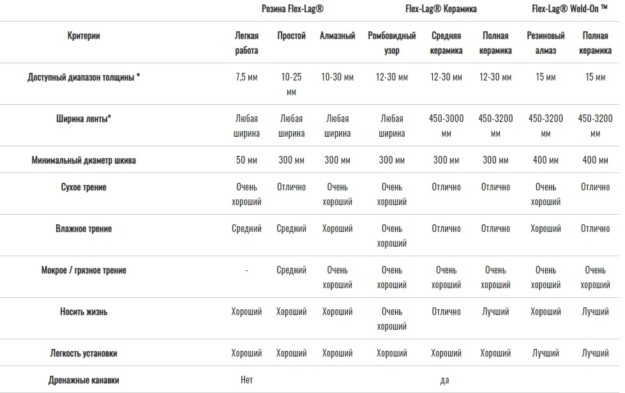Select the Ширина ленты row label
The image size is (625, 393).
pos(84,118)
